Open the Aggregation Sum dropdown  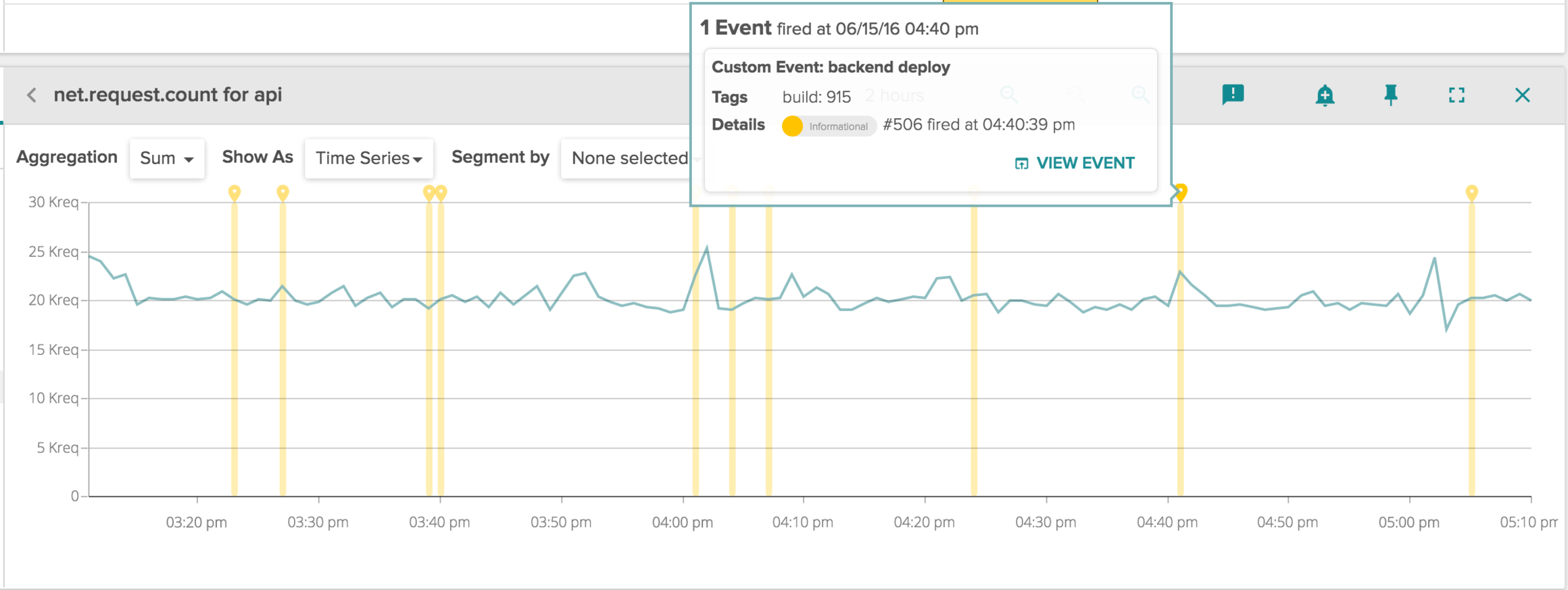click(x=167, y=158)
